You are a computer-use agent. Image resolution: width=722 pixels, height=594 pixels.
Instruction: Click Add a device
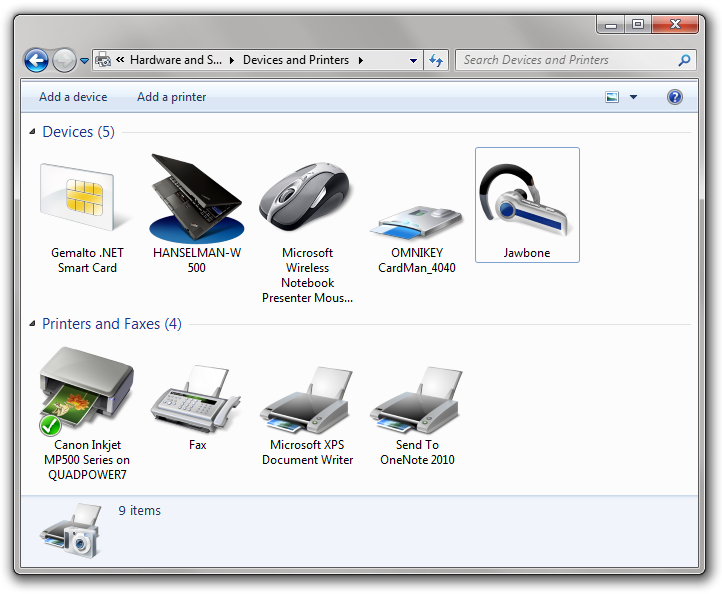tap(73, 97)
